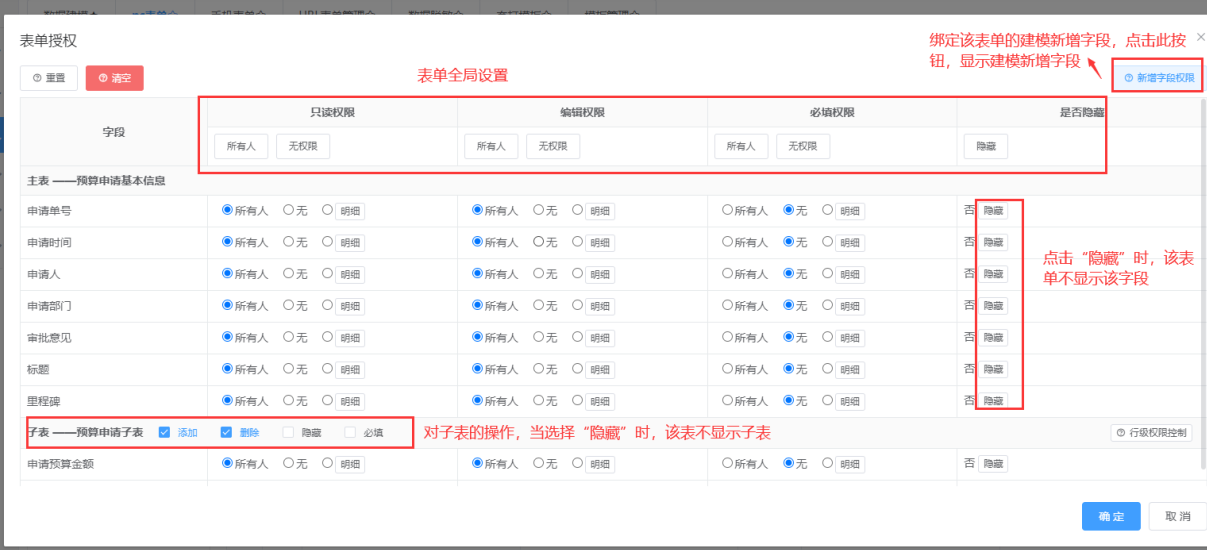The height and width of the screenshot is (550, 1207).
Task: Select 无 read-only radio for 申请单号
Action: coord(289,211)
